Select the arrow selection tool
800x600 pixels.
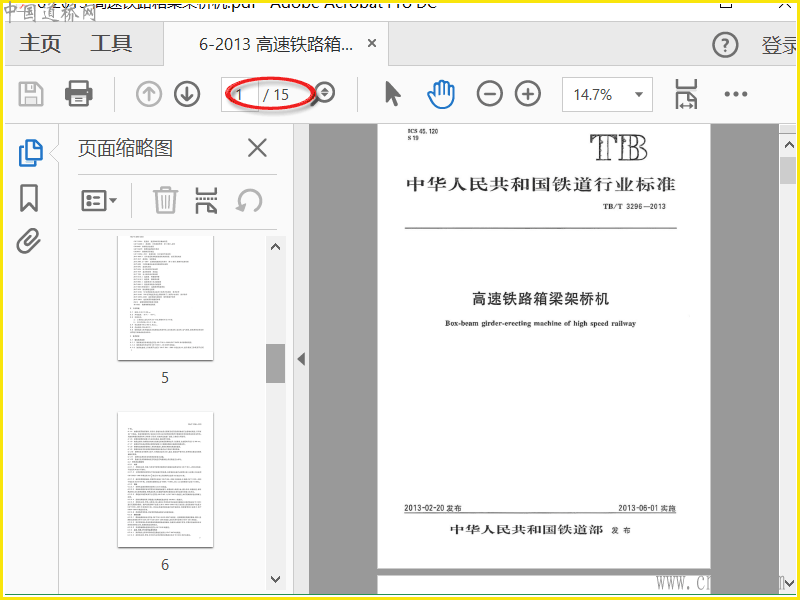[x=392, y=94]
